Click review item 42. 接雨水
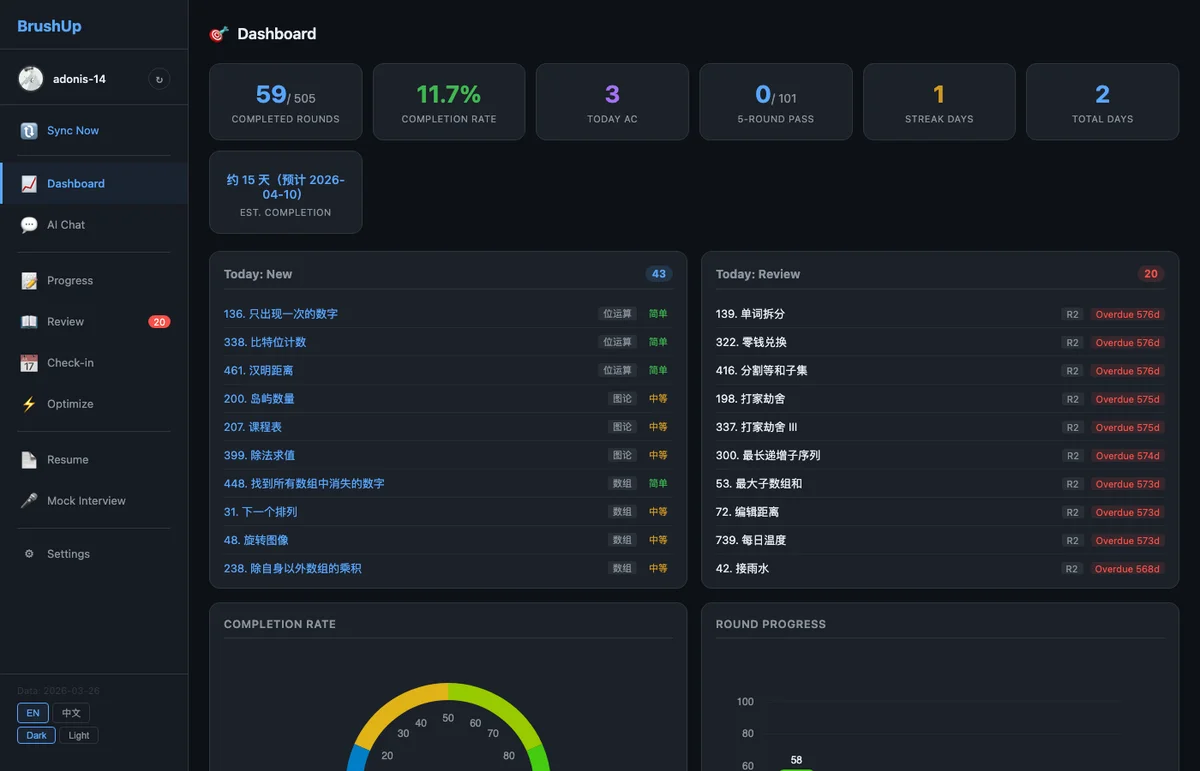The height and width of the screenshot is (771, 1200). (x=742, y=569)
